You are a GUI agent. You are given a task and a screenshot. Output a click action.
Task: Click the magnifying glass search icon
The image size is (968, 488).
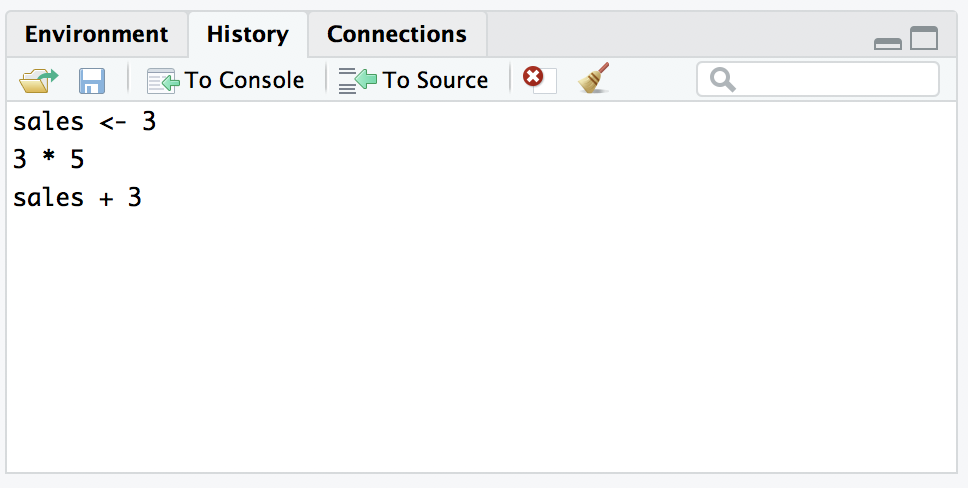point(722,80)
